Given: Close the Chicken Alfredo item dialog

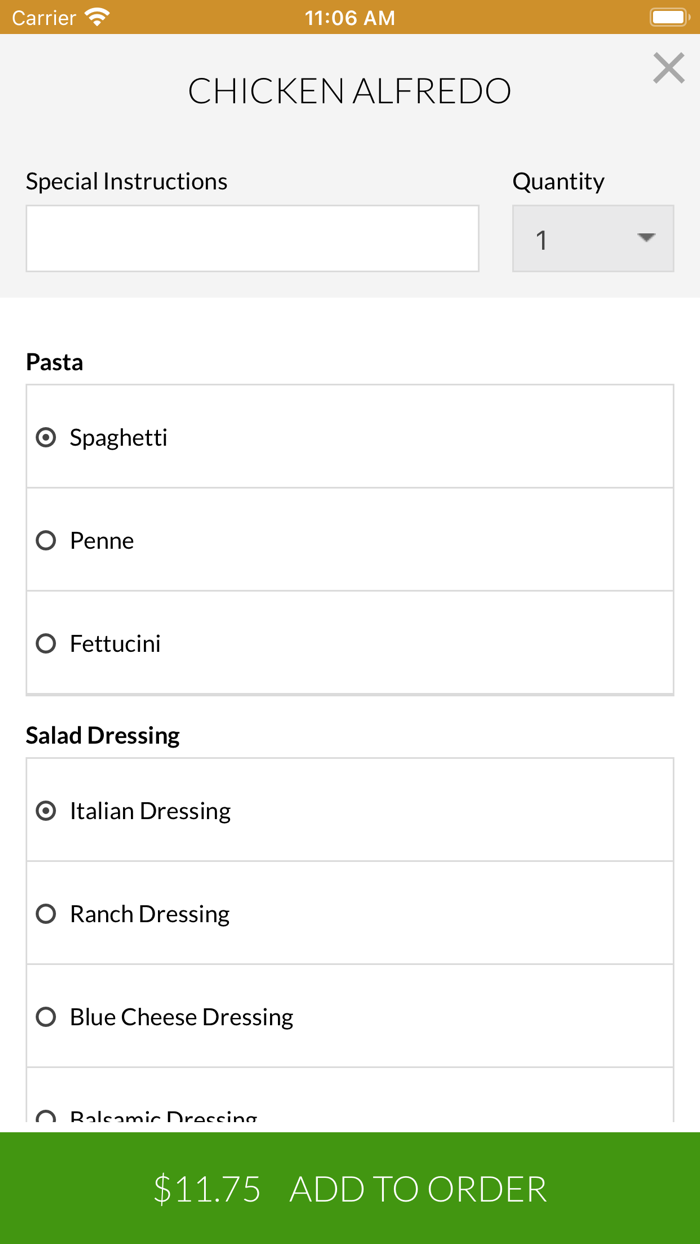Looking at the screenshot, I should coord(668,68).
